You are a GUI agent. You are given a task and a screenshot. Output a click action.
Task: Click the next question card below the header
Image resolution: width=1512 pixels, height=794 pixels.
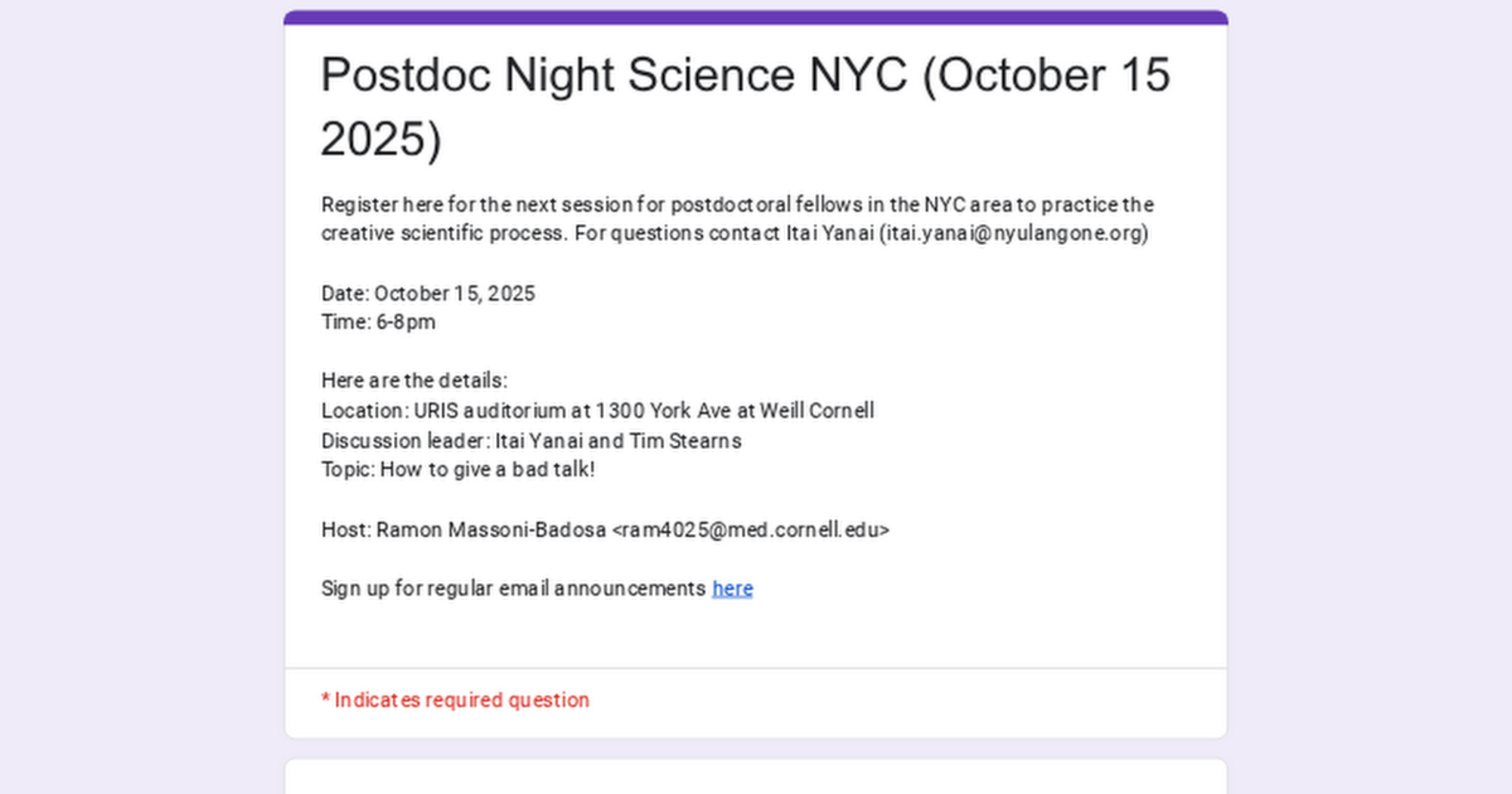(x=755, y=777)
